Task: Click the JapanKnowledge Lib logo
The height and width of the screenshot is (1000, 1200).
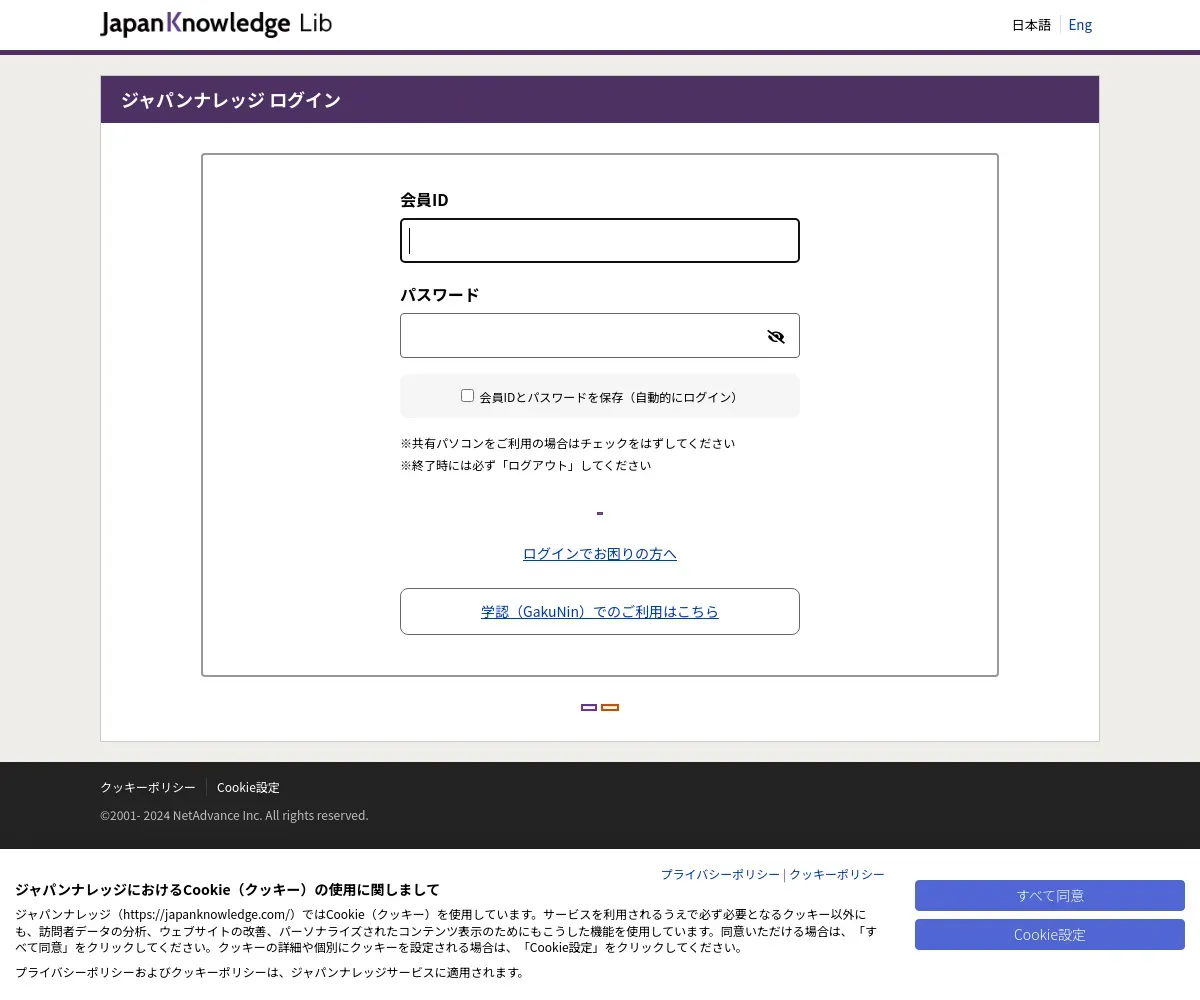Action: pos(216,24)
